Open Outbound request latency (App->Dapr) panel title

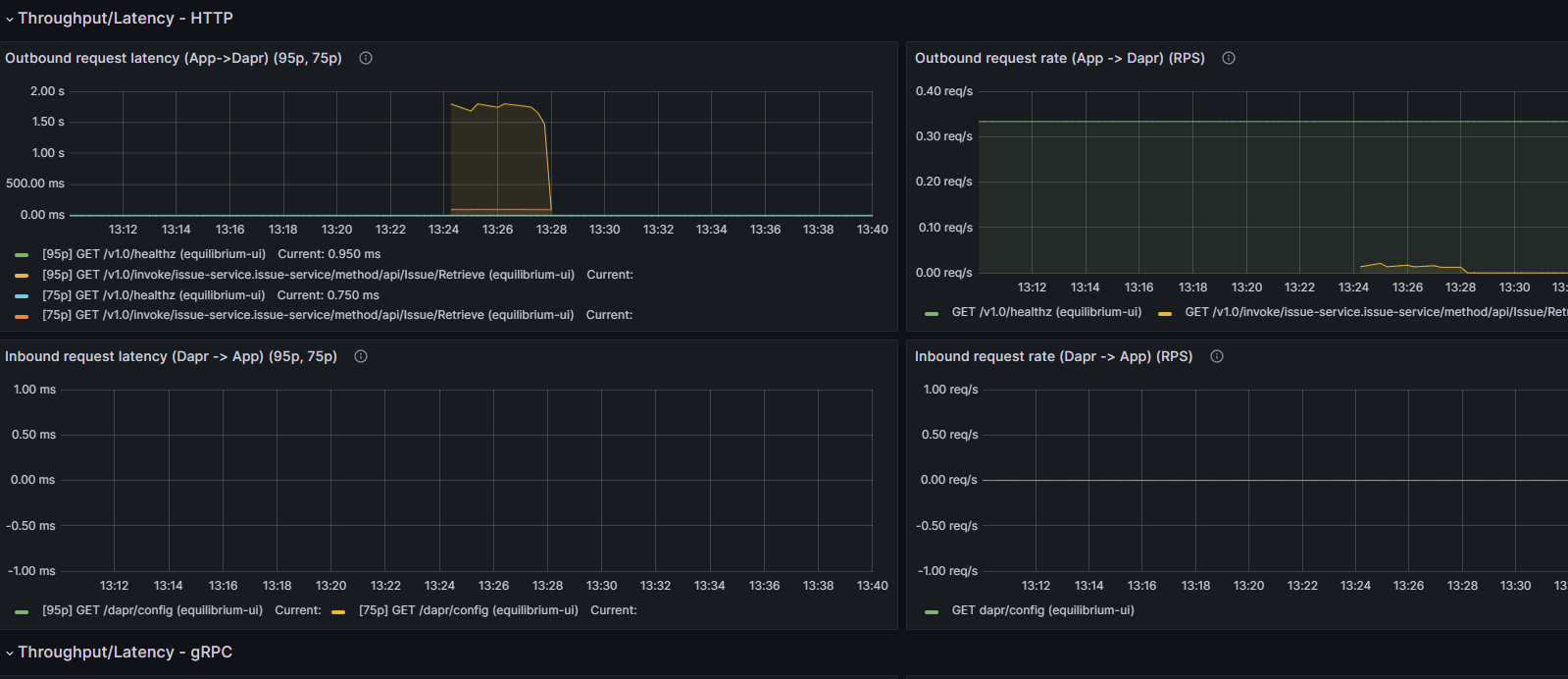click(174, 58)
